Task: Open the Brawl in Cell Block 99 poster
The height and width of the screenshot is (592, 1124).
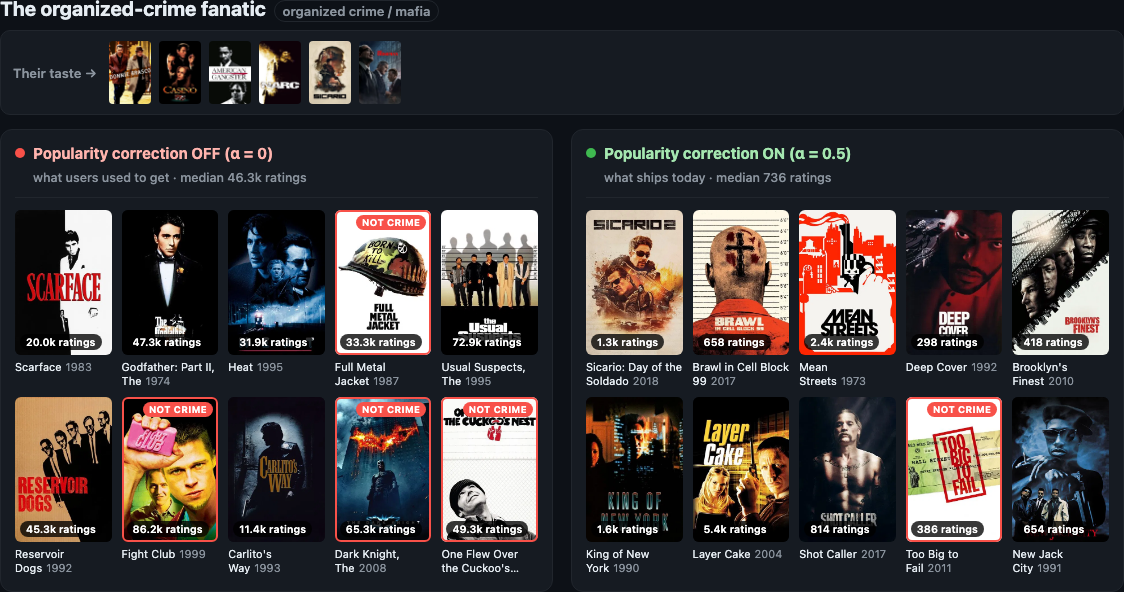Action: point(740,282)
